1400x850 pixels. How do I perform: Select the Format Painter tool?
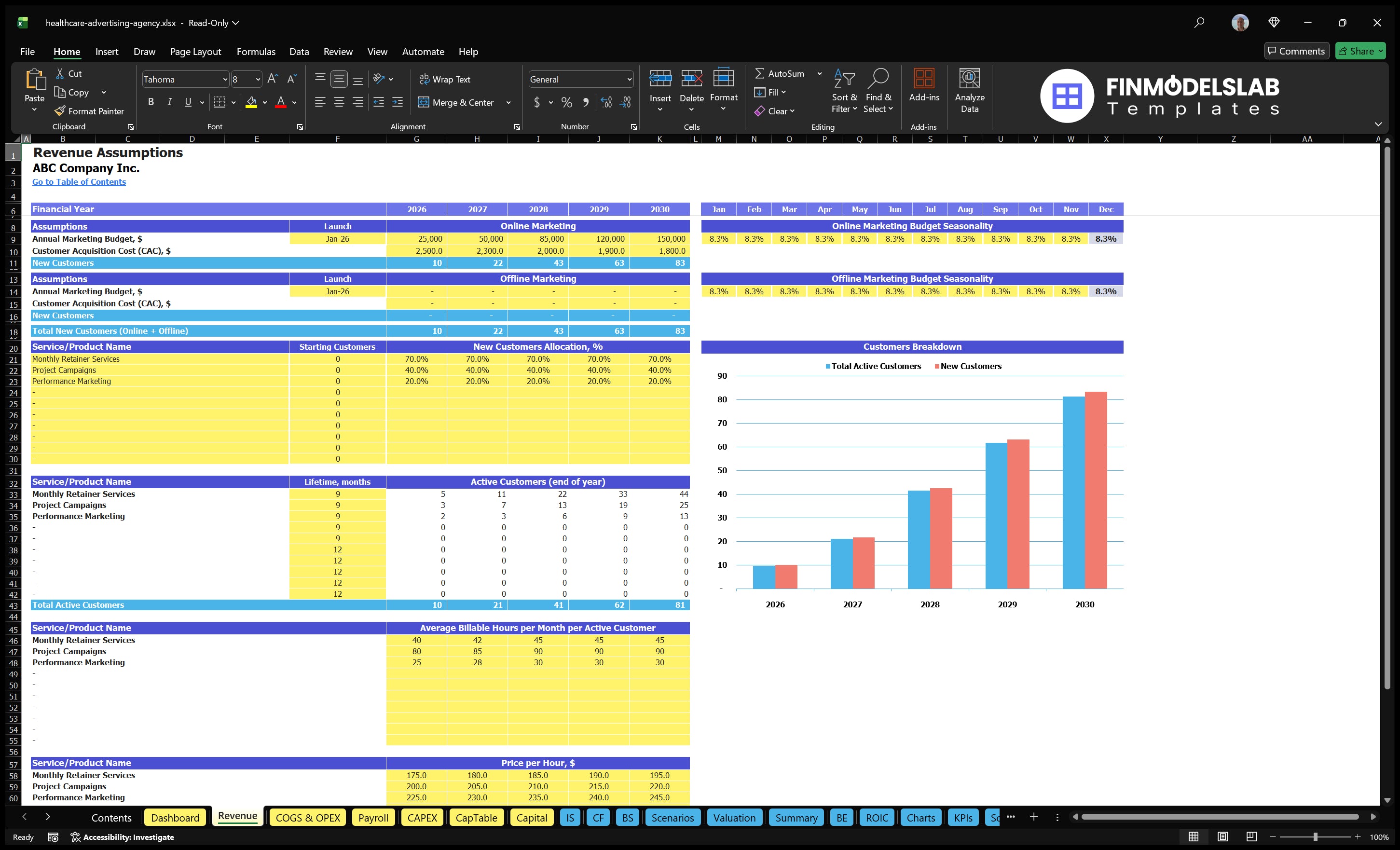pos(89,111)
